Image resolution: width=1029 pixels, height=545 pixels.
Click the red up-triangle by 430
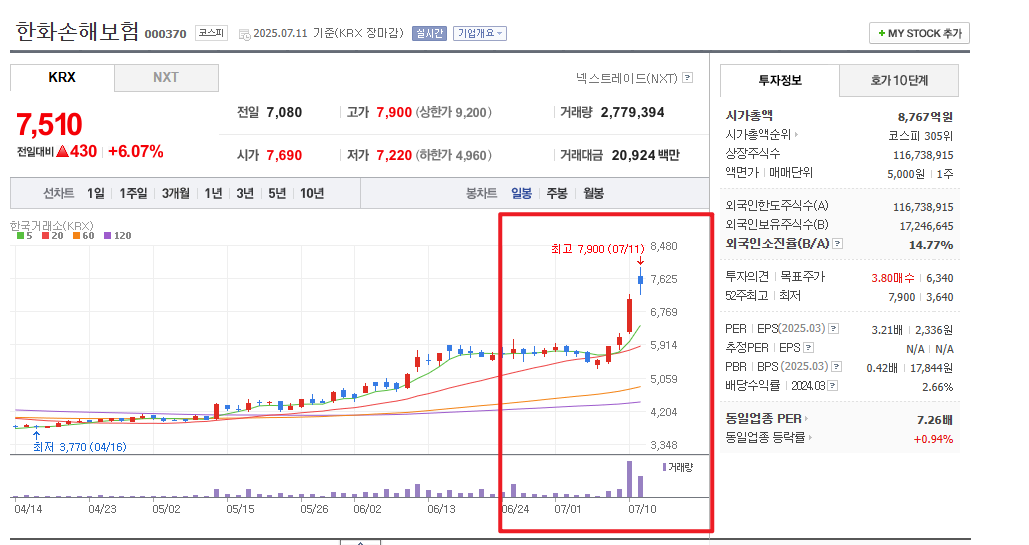coord(62,151)
